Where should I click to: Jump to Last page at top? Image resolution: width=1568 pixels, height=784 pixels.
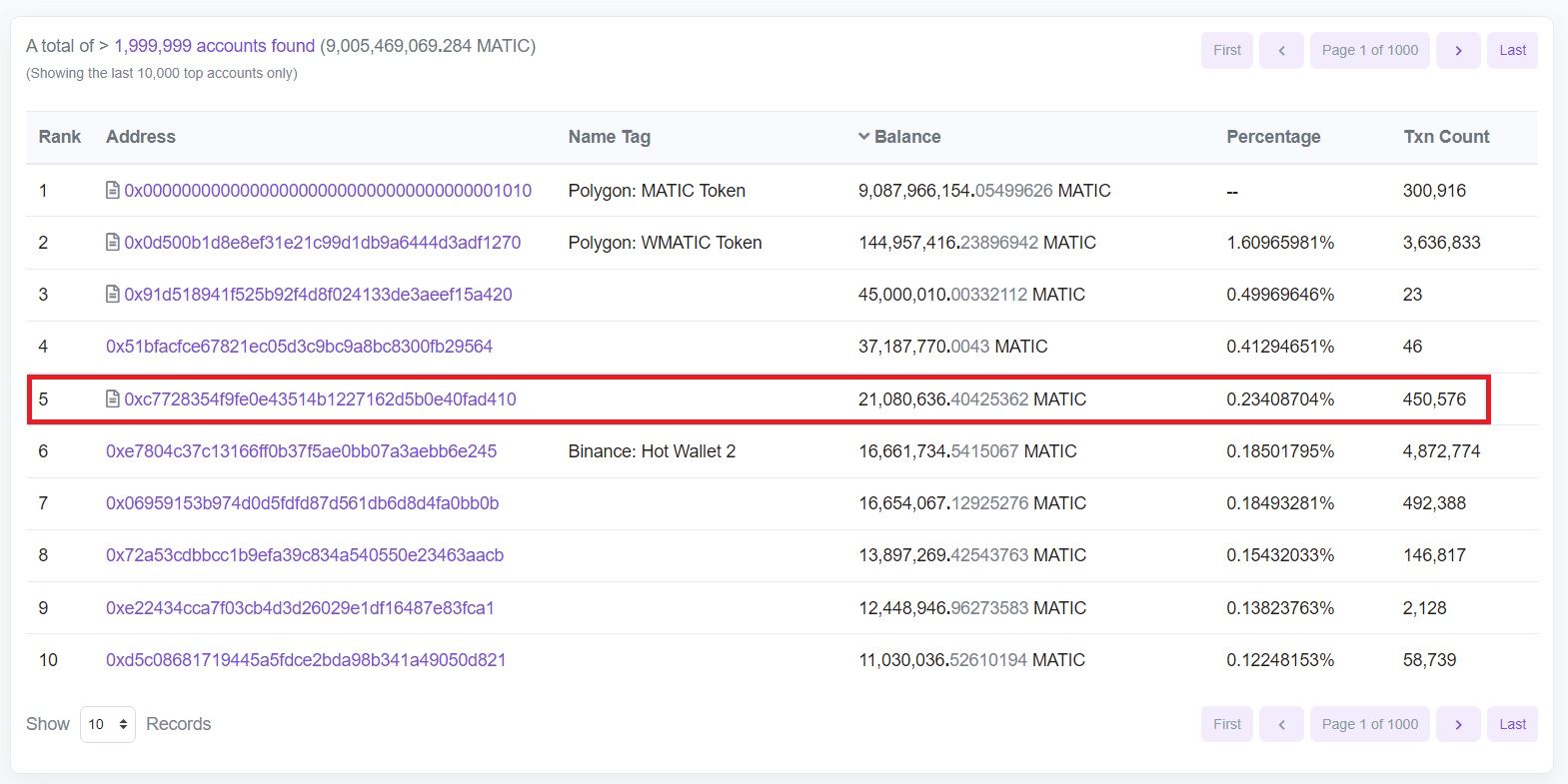[x=1512, y=50]
